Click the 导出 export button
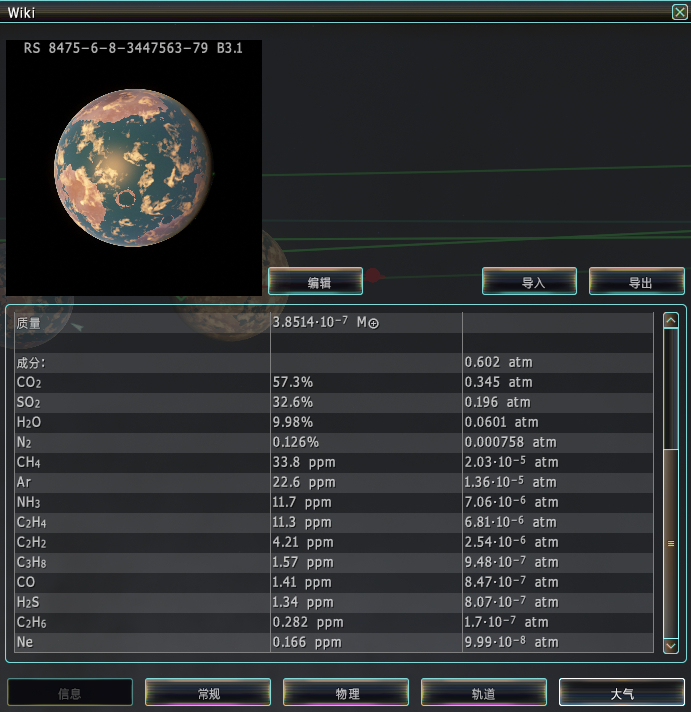 637,282
